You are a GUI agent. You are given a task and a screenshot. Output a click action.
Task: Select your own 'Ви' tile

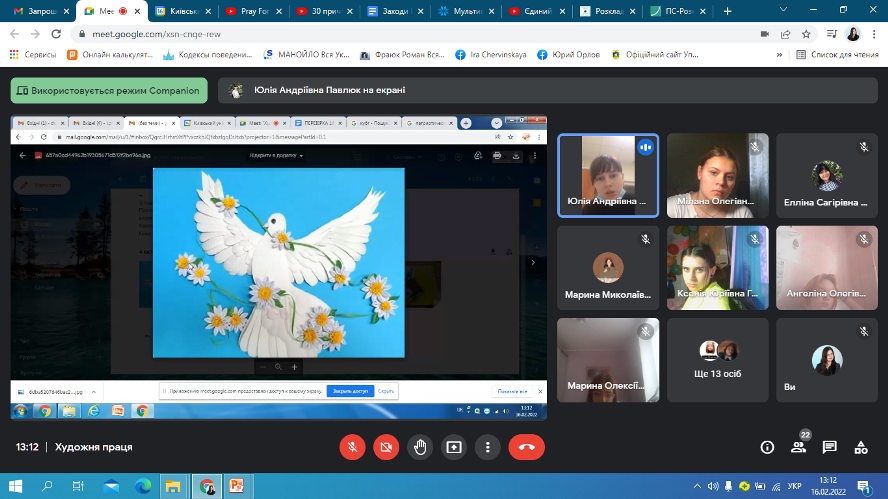click(x=827, y=360)
